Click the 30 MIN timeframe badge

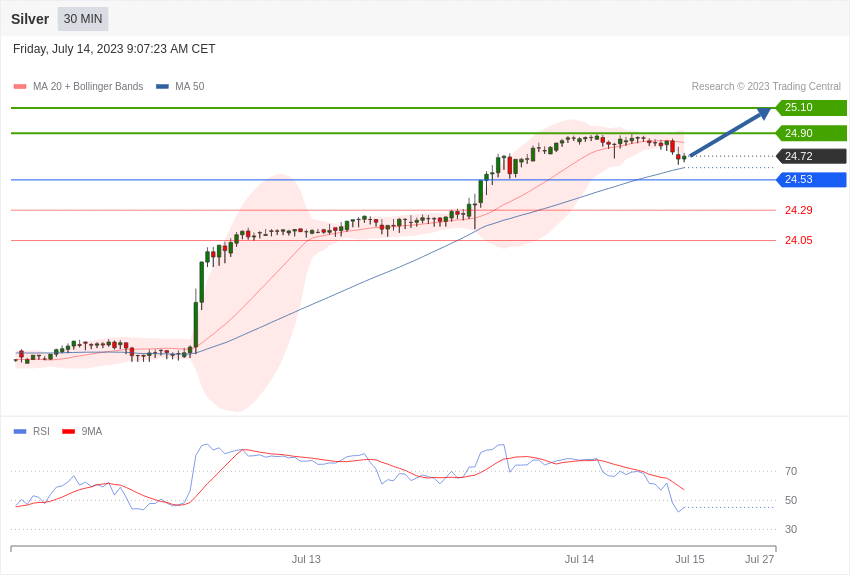point(83,19)
